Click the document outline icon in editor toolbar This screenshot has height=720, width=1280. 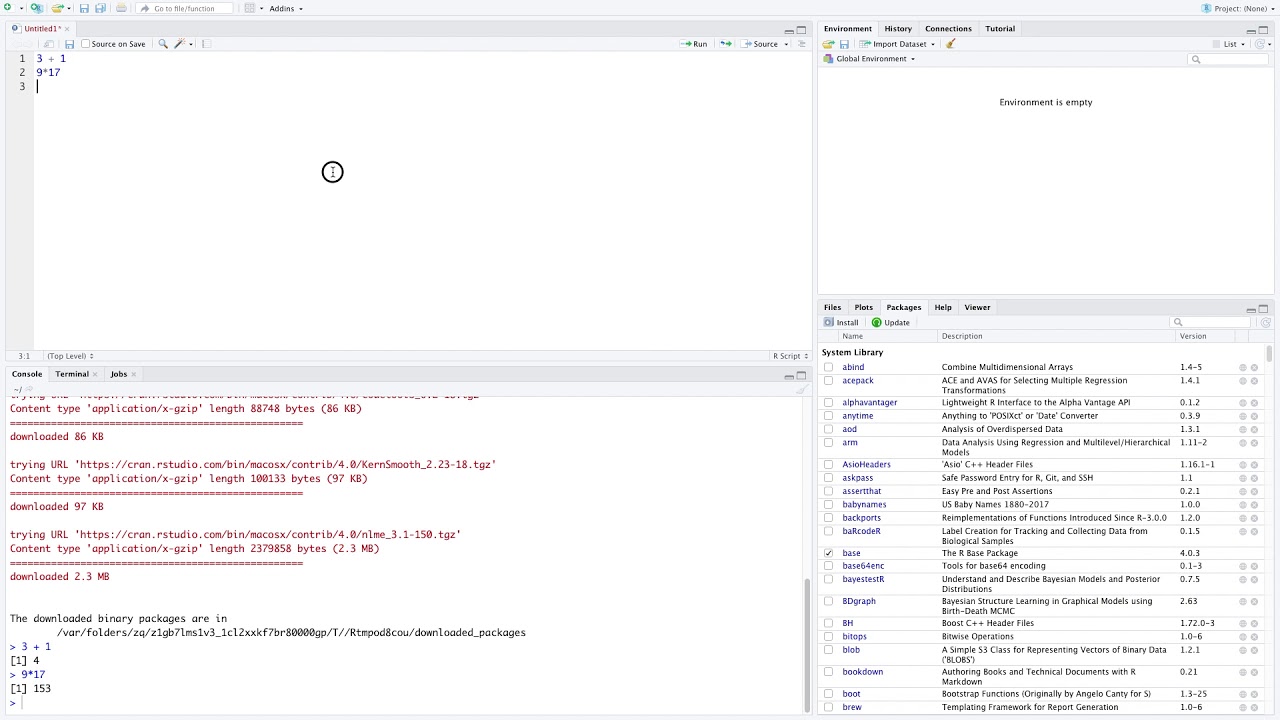click(x=801, y=44)
